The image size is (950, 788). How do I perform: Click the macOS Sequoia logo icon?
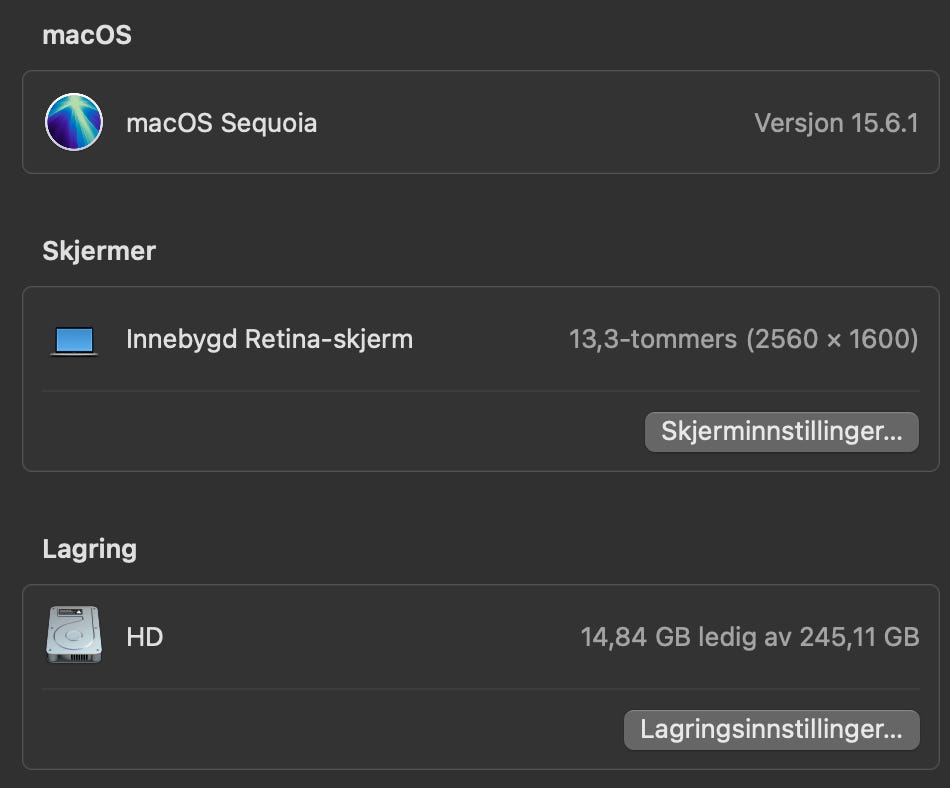[74, 122]
